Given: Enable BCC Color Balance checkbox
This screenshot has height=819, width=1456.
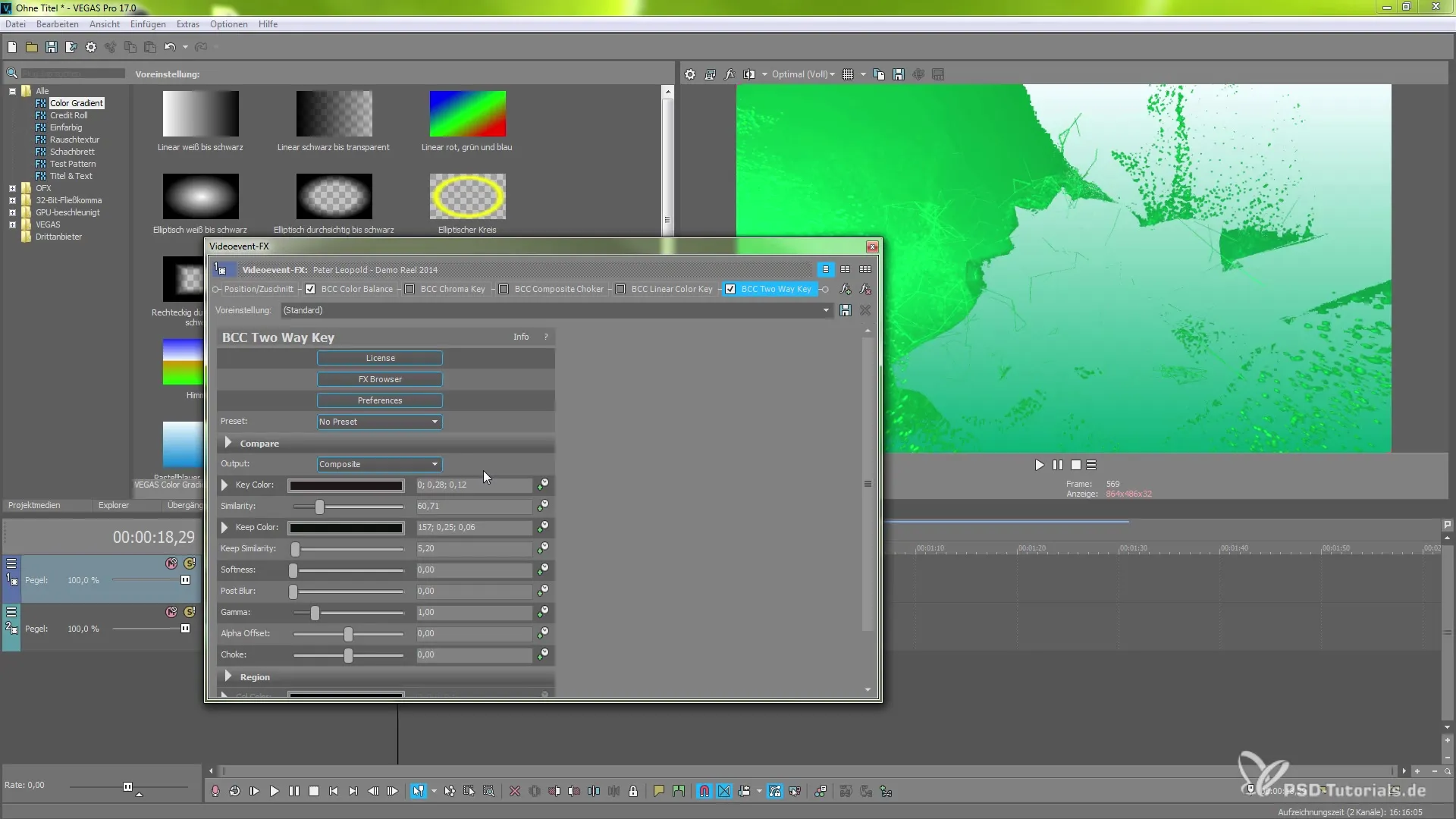Looking at the screenshot, I should (310, 289).
